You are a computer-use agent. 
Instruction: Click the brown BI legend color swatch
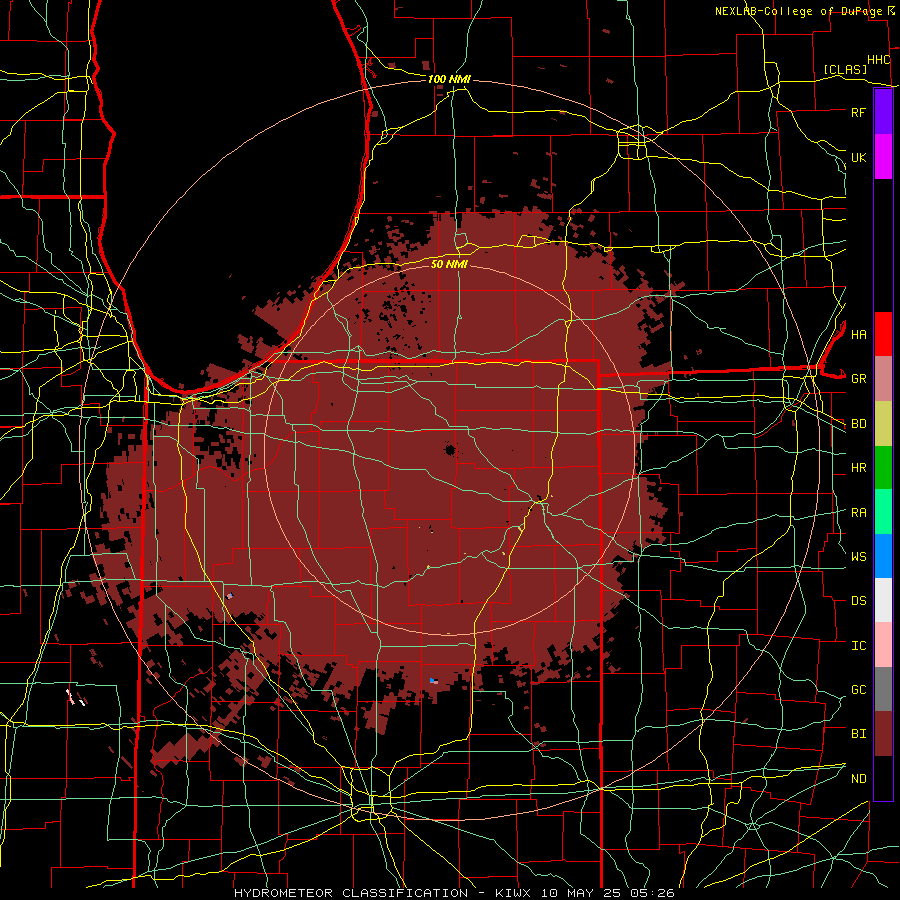[883, 734]
